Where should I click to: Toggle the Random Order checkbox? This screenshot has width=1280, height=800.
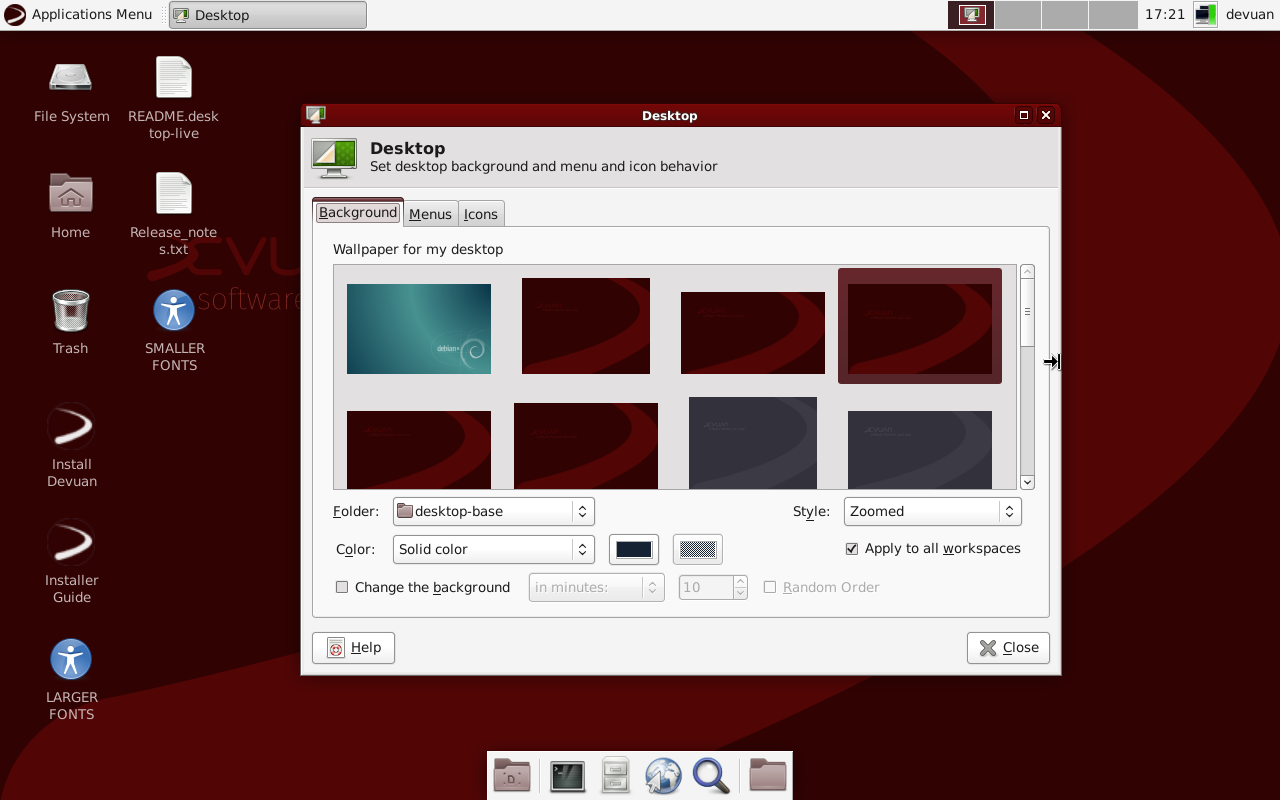(x=770, y=587)
